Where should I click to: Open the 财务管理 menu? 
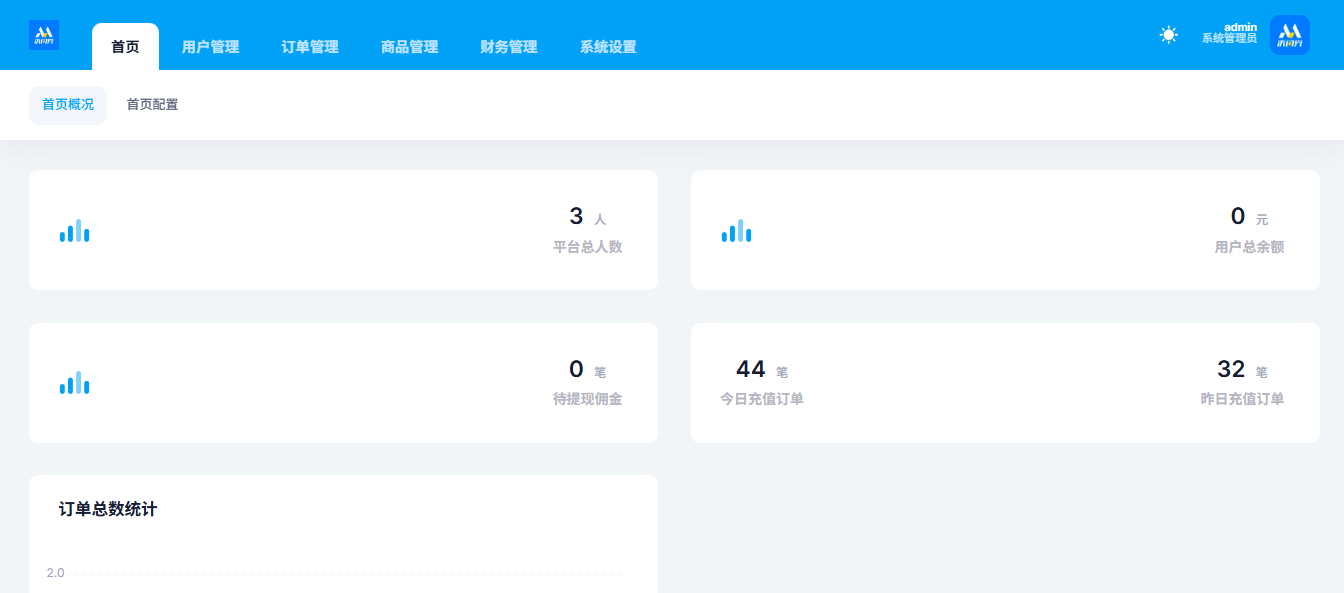coord(509,47)
